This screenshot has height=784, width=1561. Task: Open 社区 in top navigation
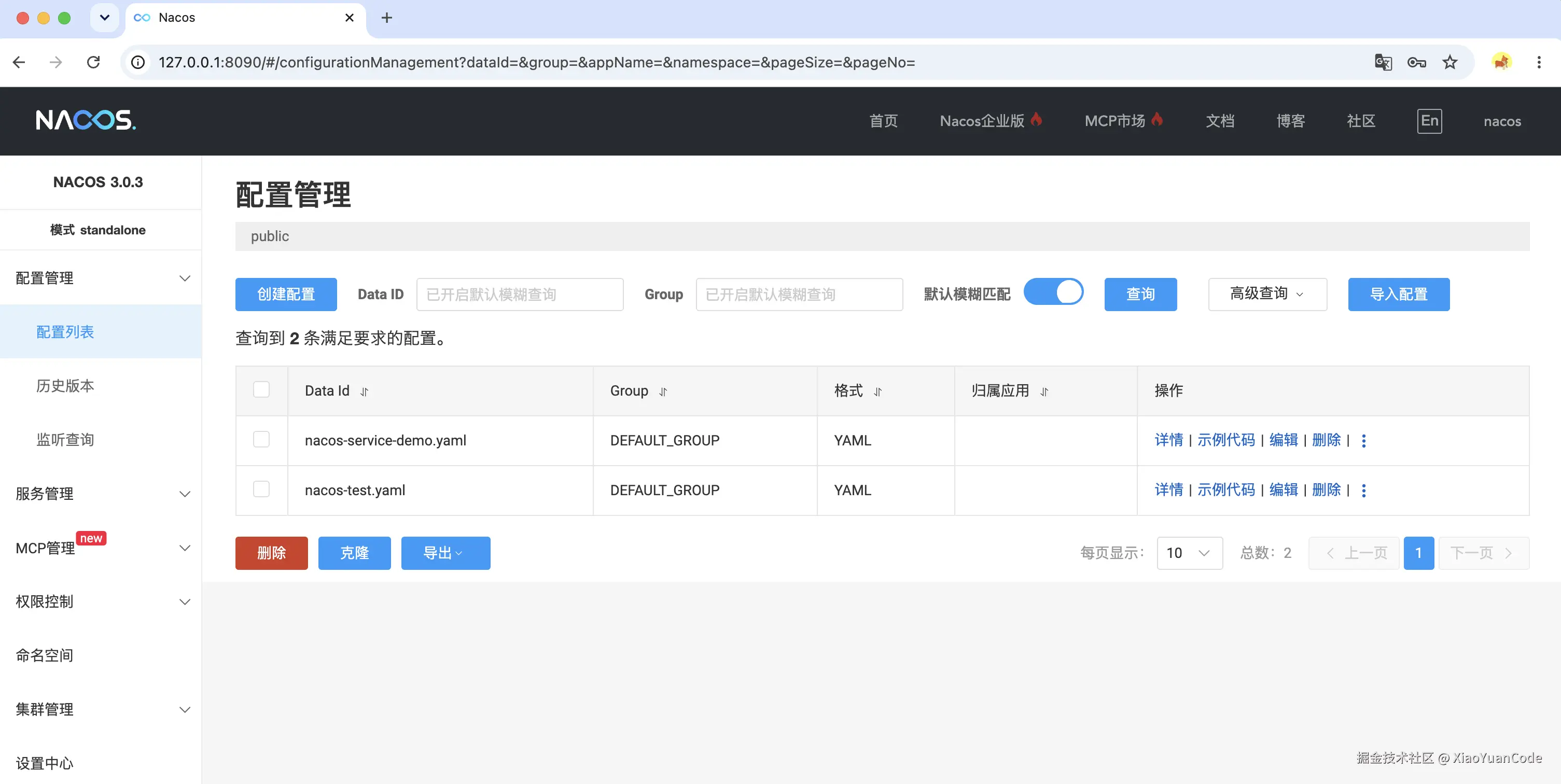[x=1360, y=121]
